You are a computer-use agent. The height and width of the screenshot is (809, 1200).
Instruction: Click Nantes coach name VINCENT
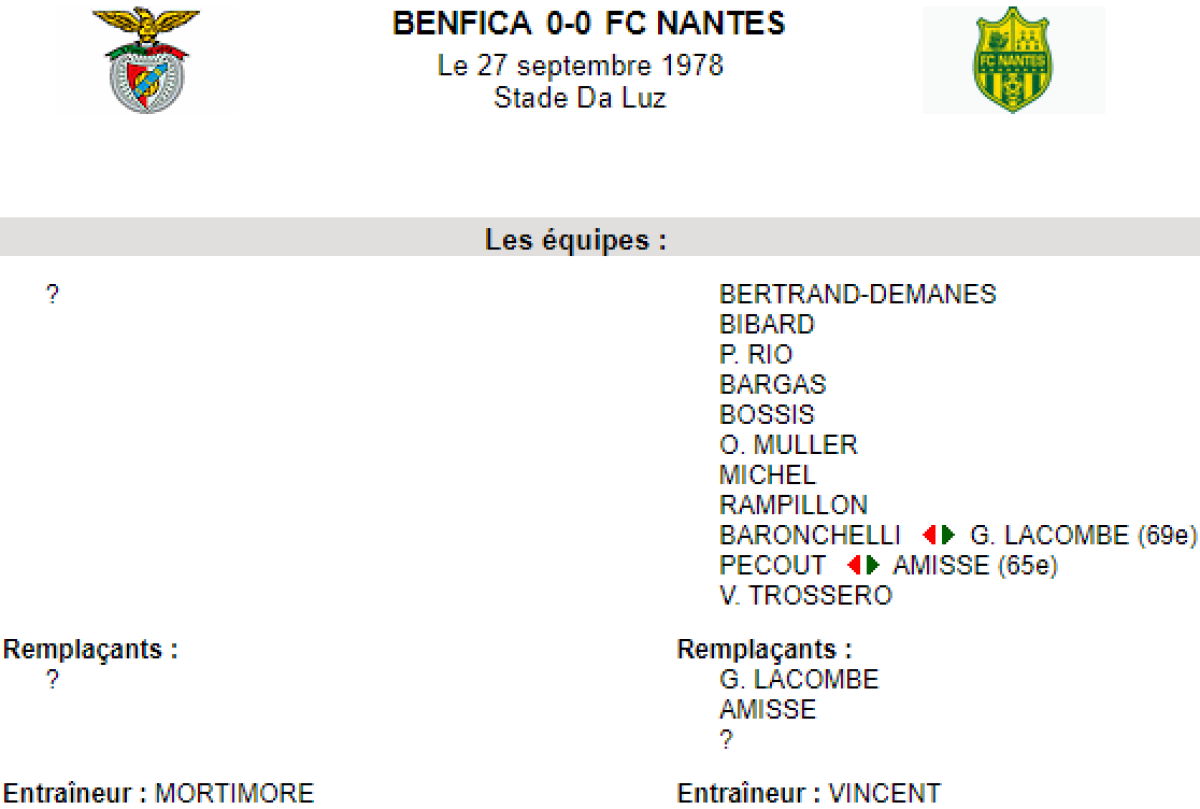(884, 794)
